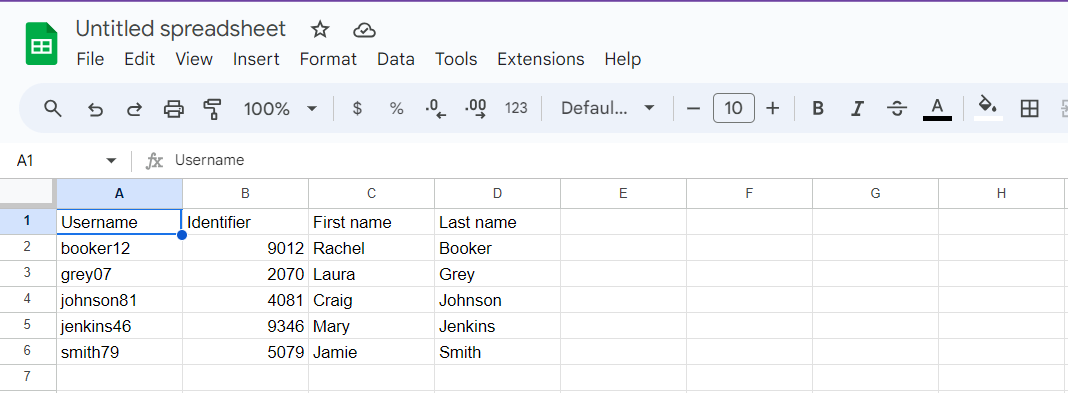
Task: Increase decimal places
Action: pyautogui.click(x=475, y=108)
